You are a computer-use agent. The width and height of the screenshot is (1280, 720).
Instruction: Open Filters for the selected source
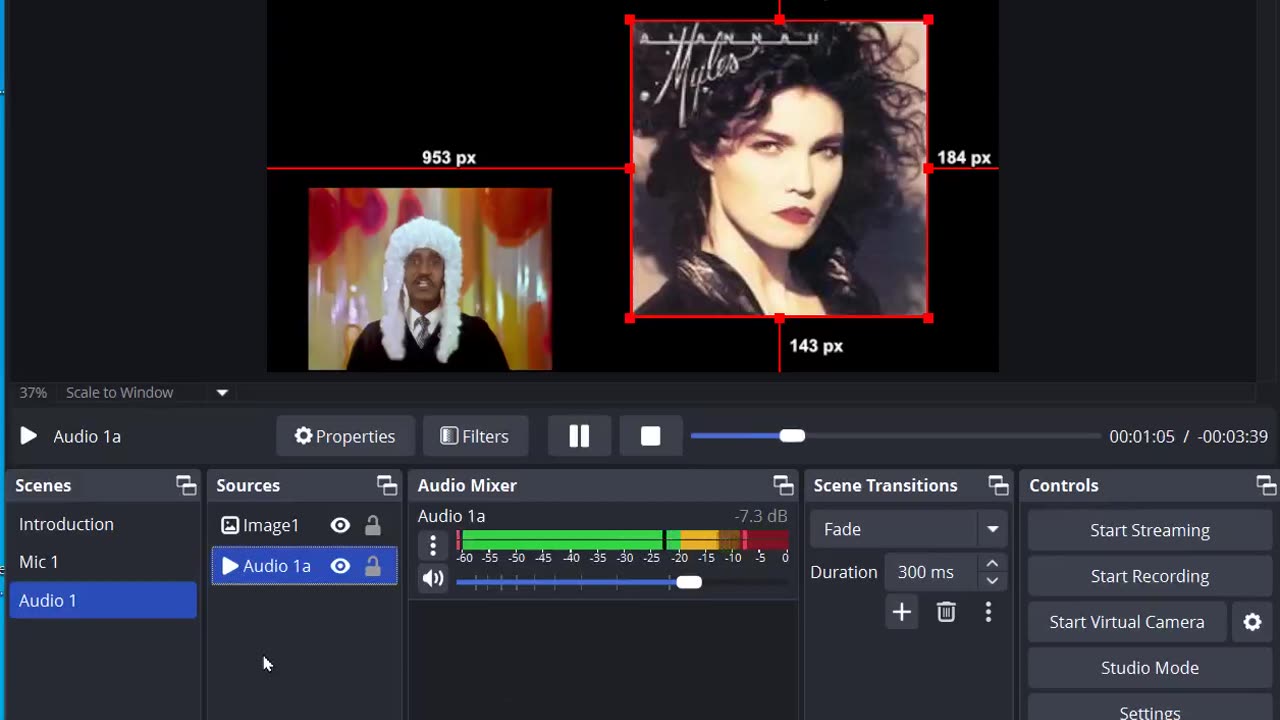474,436
